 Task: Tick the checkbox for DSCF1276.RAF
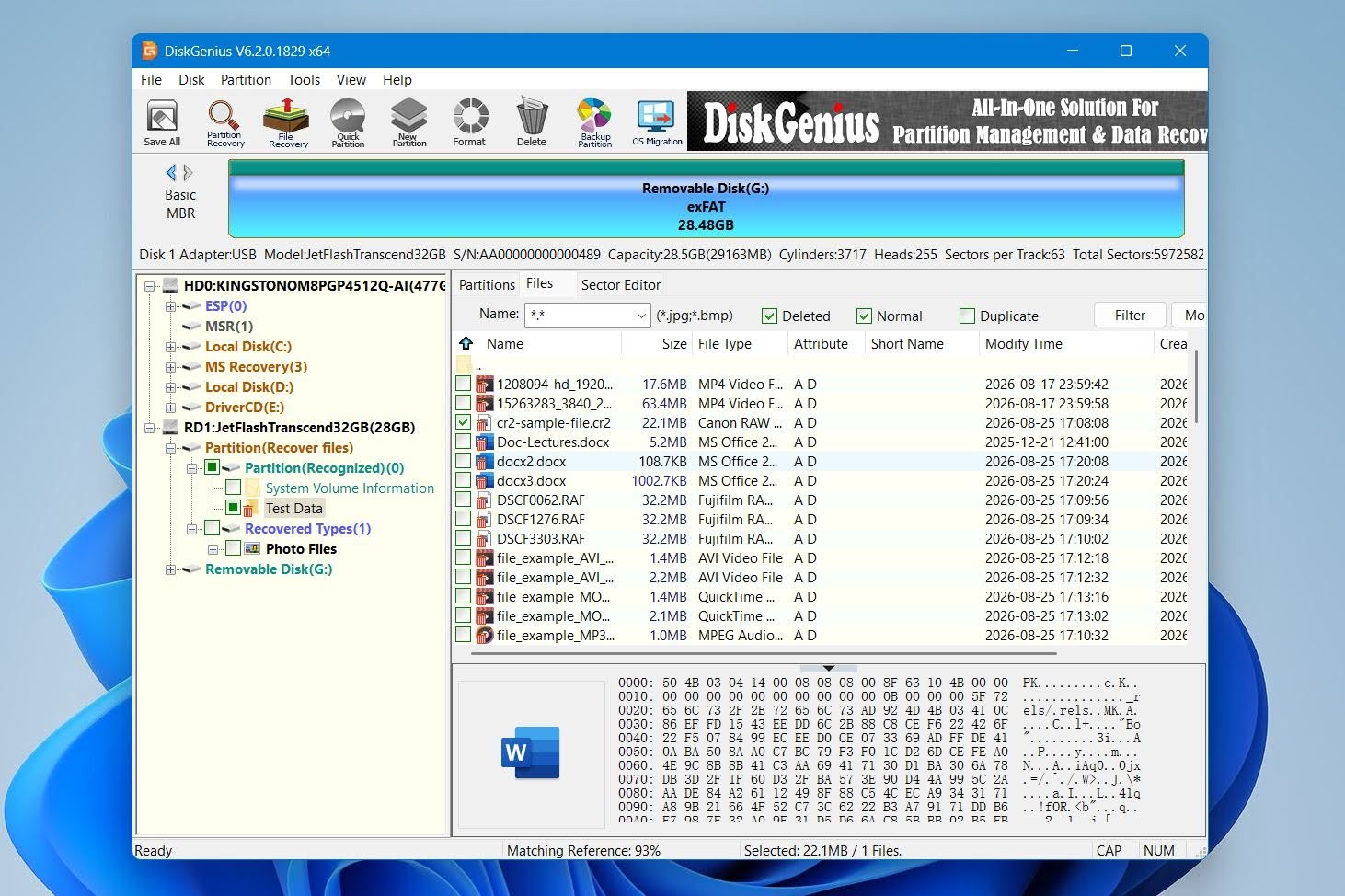464,520
